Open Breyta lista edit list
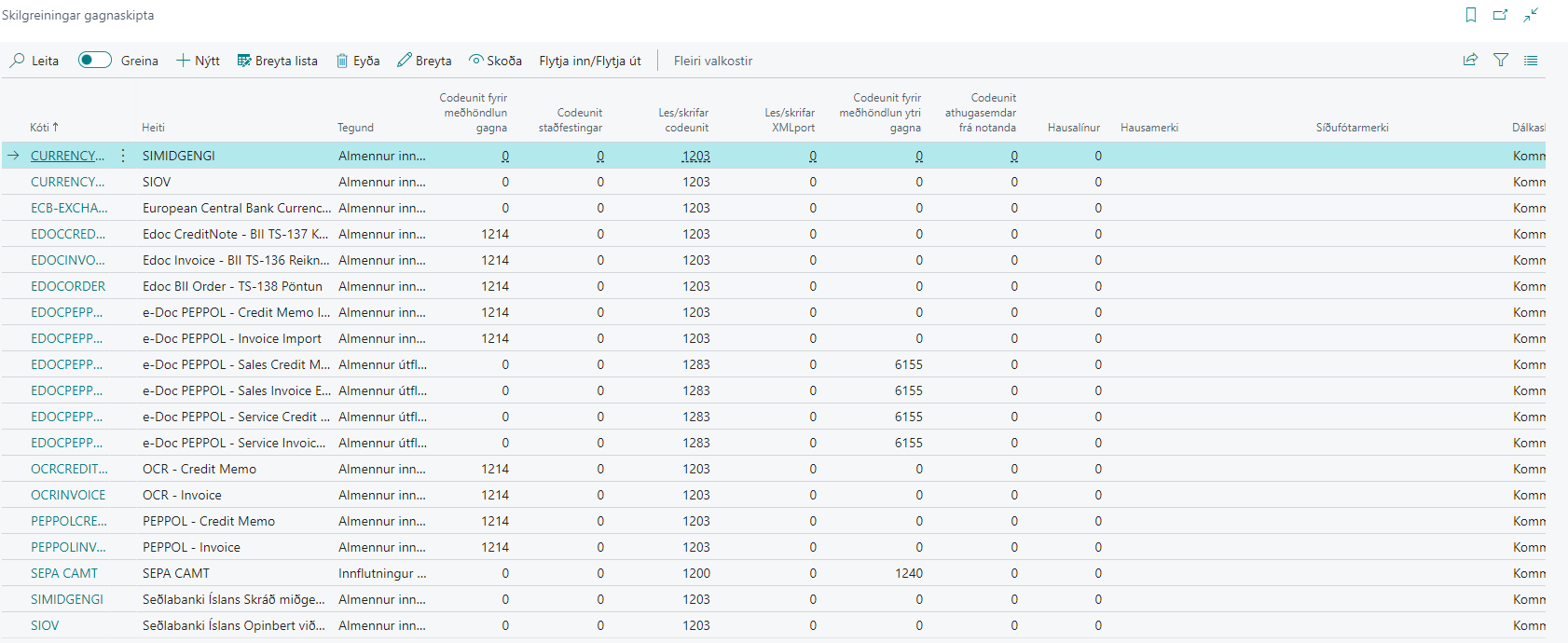The height and width of the screenshot is (643, 1568). pos(277,61)
